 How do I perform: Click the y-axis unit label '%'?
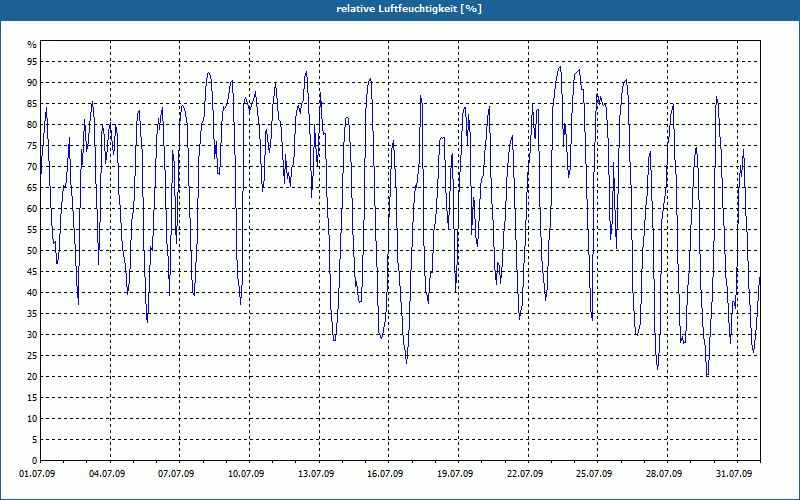tap(32, 45)
